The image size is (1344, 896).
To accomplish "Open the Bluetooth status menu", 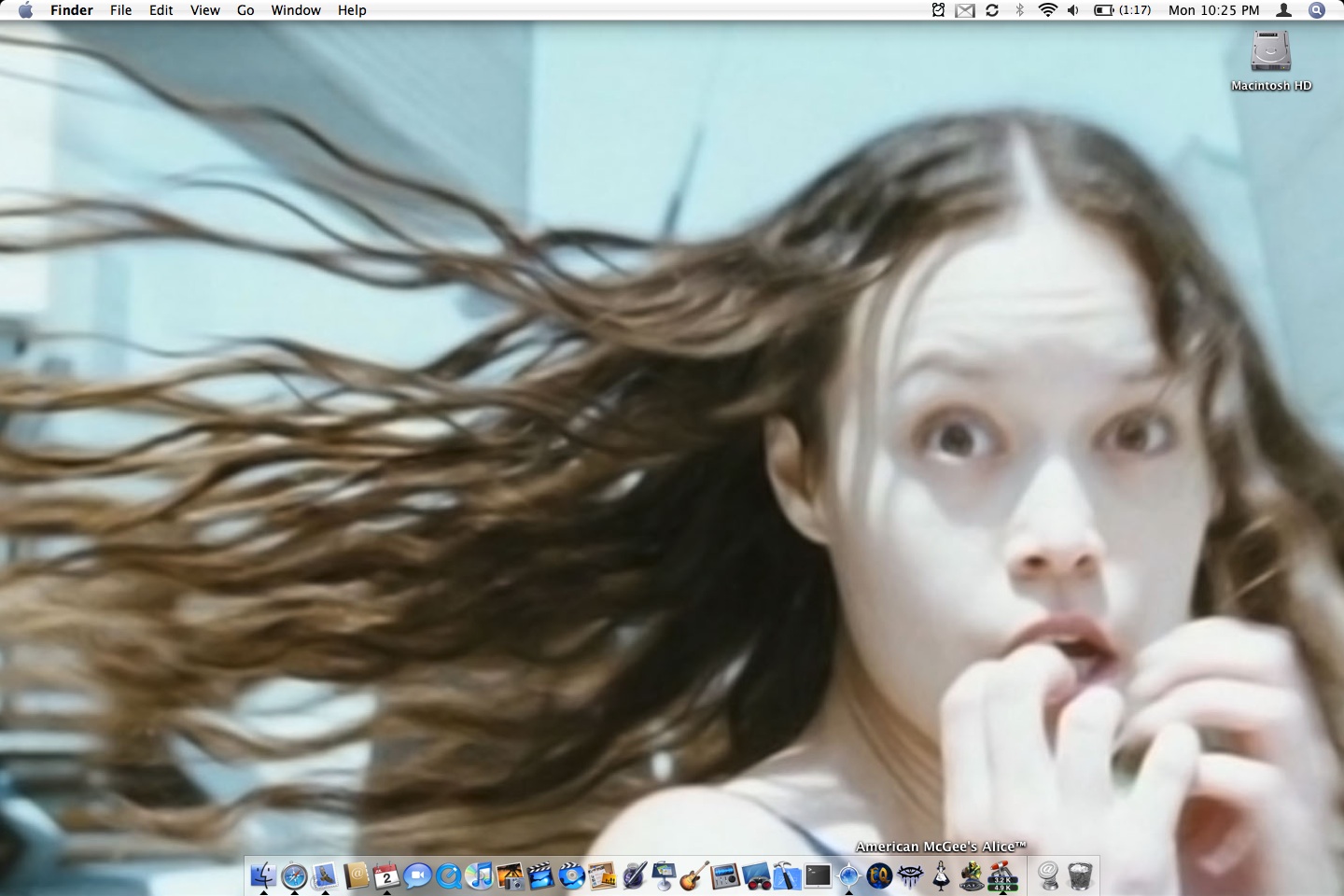I will pyautogui.click(x=1020, y=10).
